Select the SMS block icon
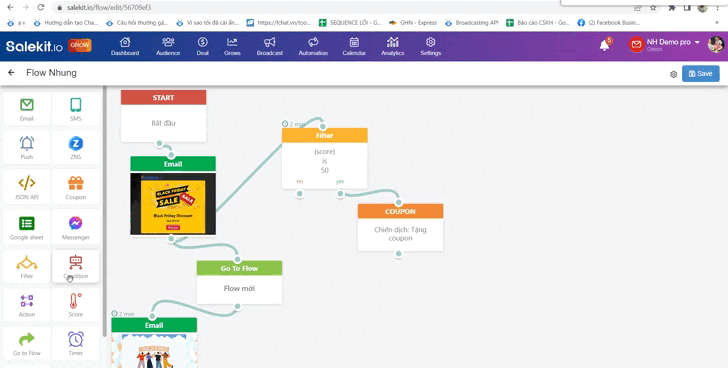This screenshot has height=368, width=728. (x=76, y=109)
